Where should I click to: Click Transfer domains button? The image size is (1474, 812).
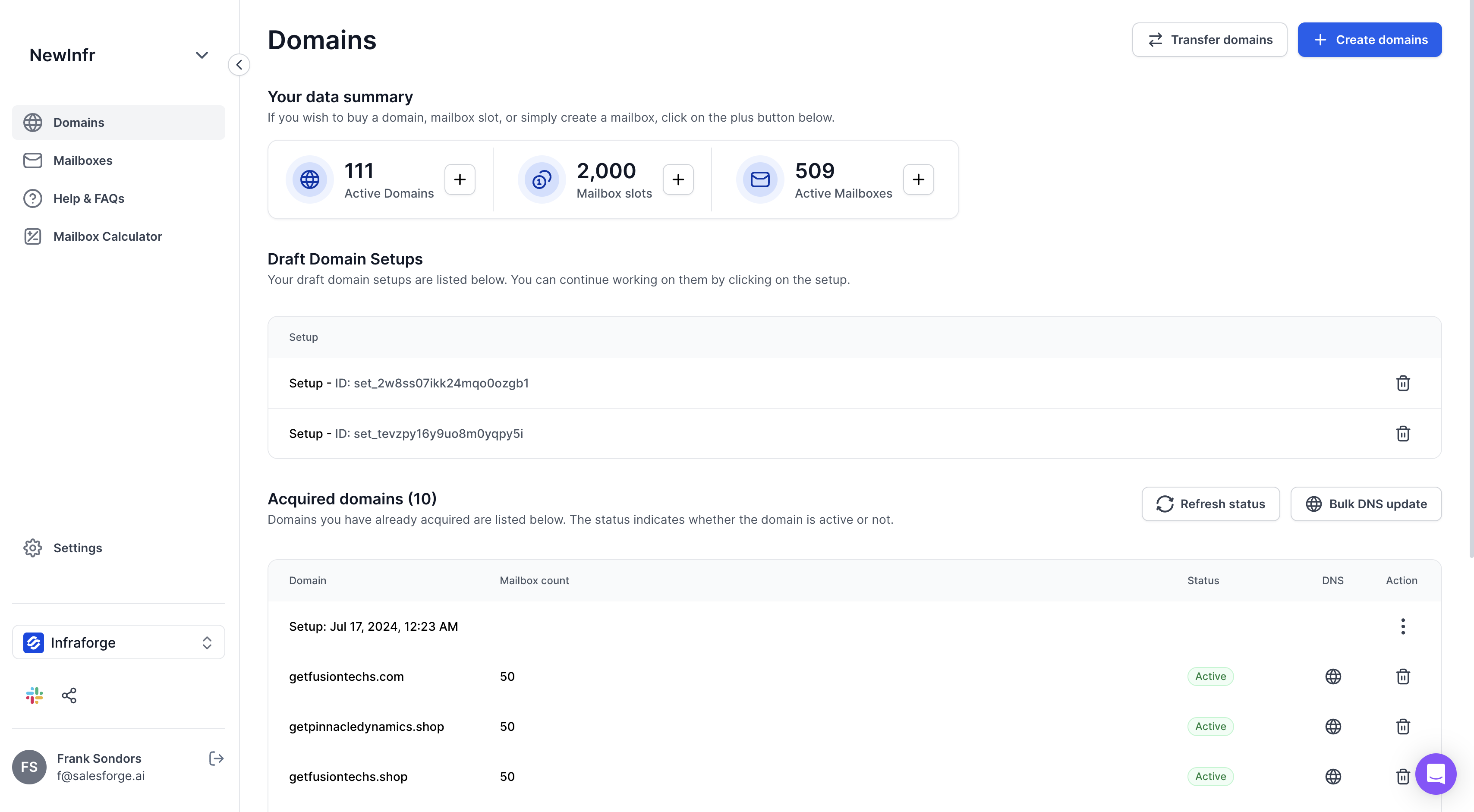coord(1209,40)
